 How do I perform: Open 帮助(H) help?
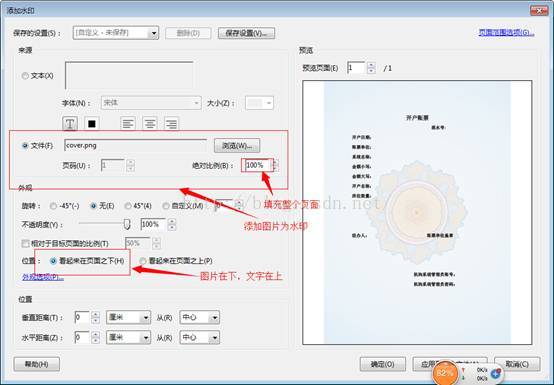pos(36,364)
